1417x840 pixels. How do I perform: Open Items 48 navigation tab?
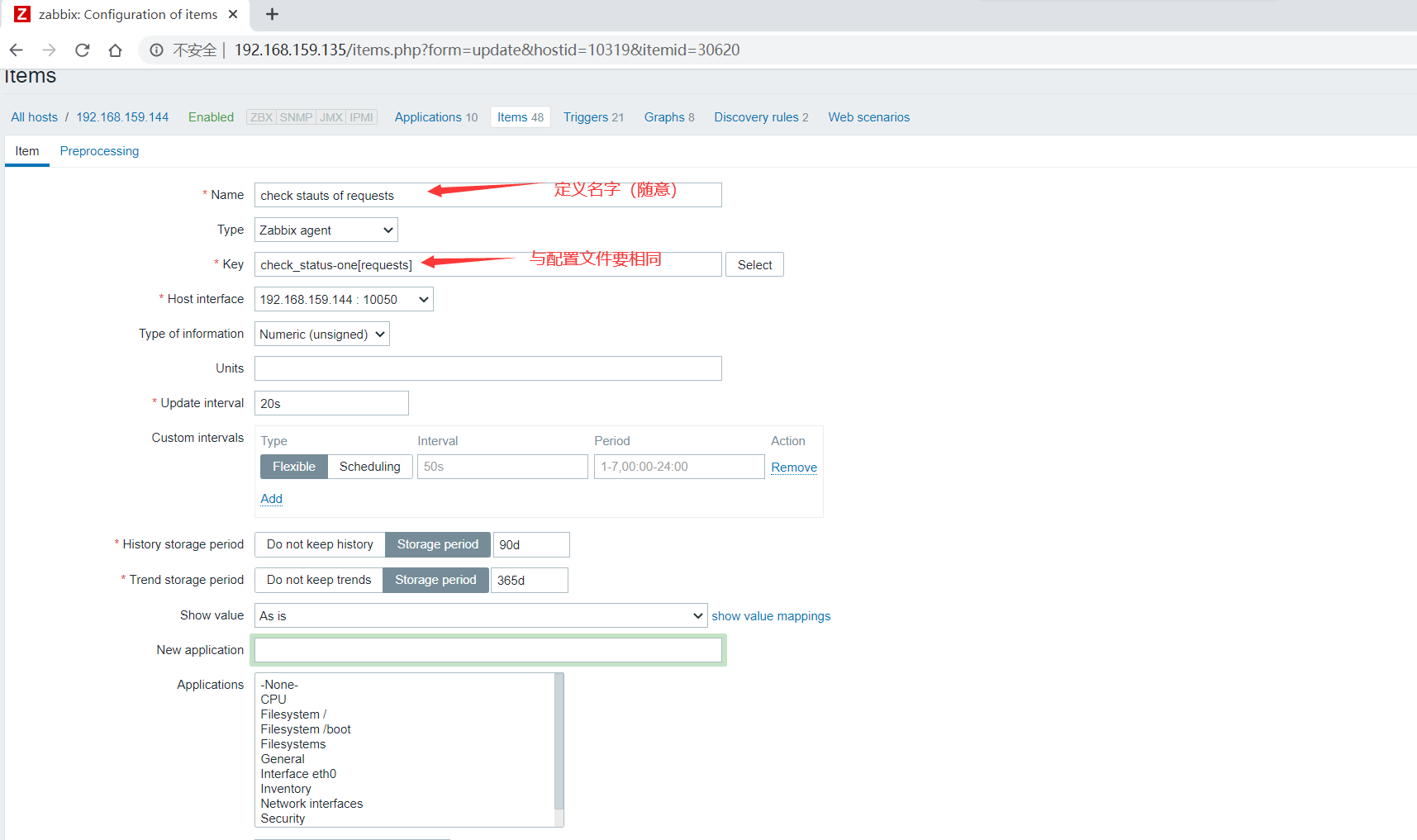click(521, 117)
